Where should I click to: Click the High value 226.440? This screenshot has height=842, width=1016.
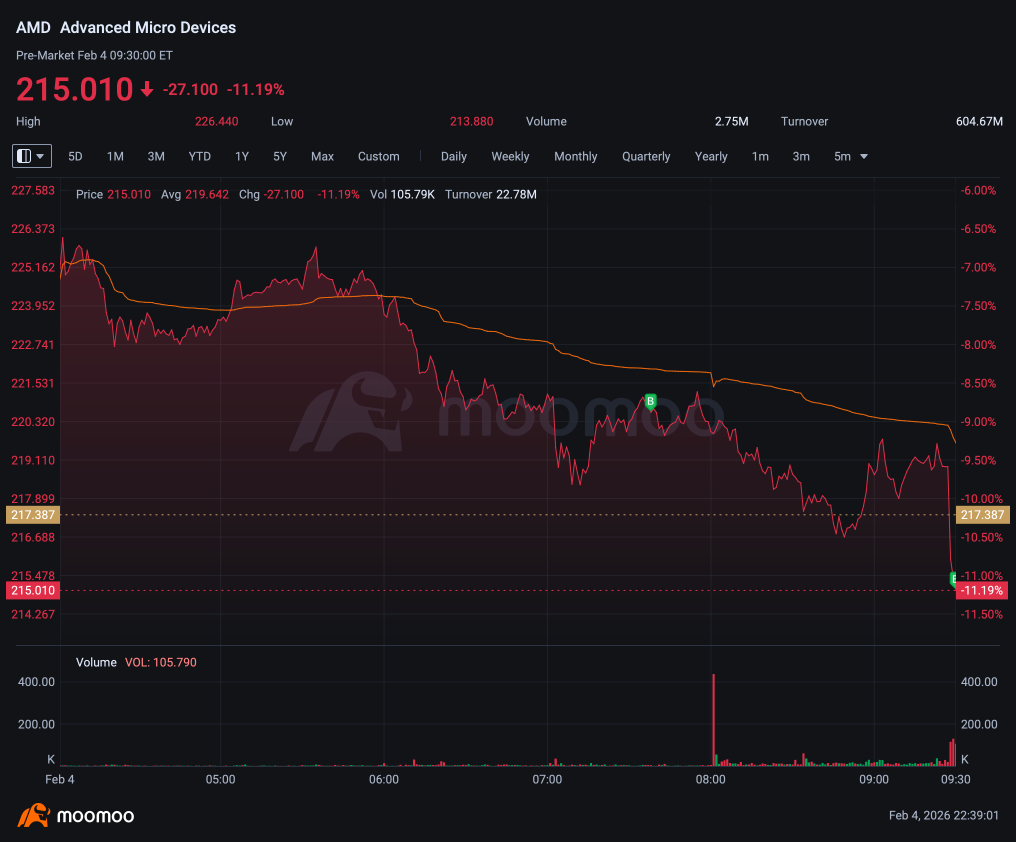[216, 121]
